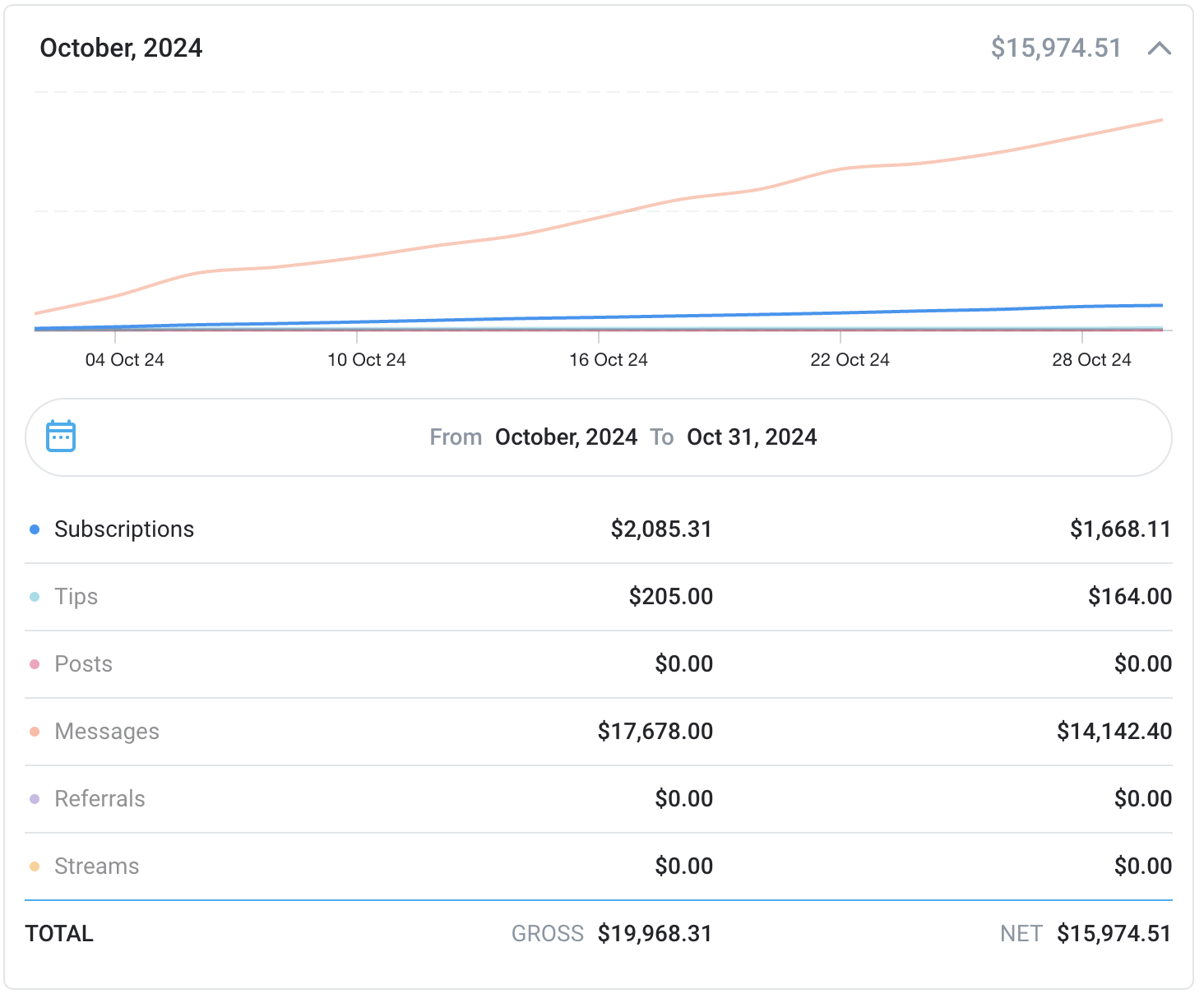Screen dimensions: 1204x998
Task: Click the 16 Oct 24 axis marker
Action: pos(609,360)
